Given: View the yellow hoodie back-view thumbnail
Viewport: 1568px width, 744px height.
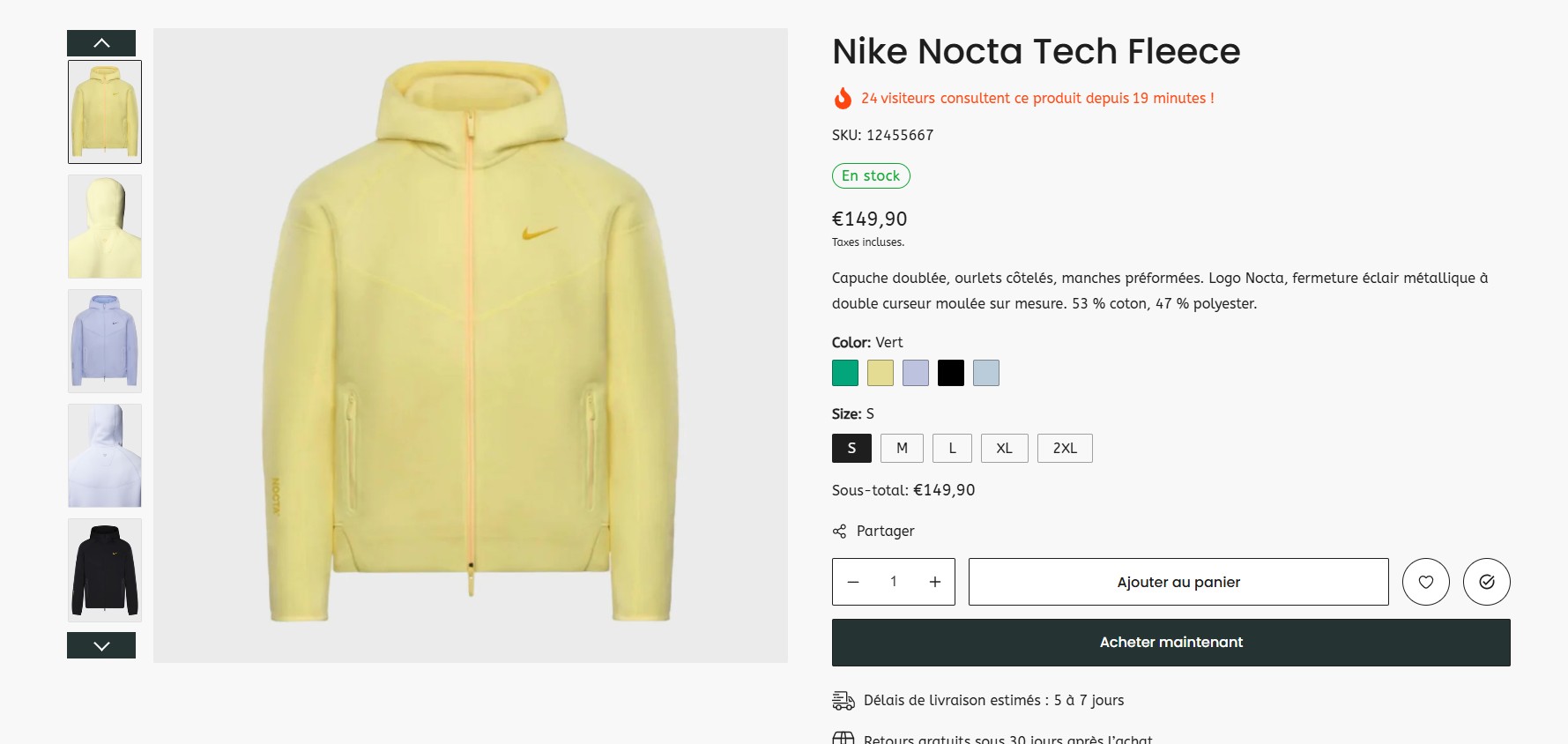Looking at the screenshot, I should pyautogui.click(x=105, y=227).
